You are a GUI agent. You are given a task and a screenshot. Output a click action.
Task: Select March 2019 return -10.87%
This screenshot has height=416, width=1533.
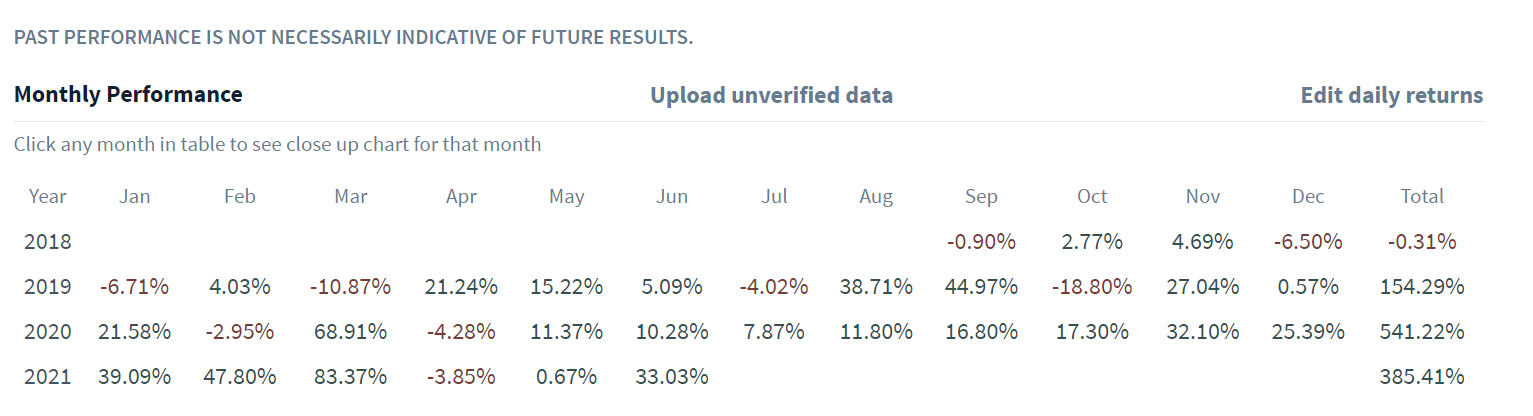(351, 287)
